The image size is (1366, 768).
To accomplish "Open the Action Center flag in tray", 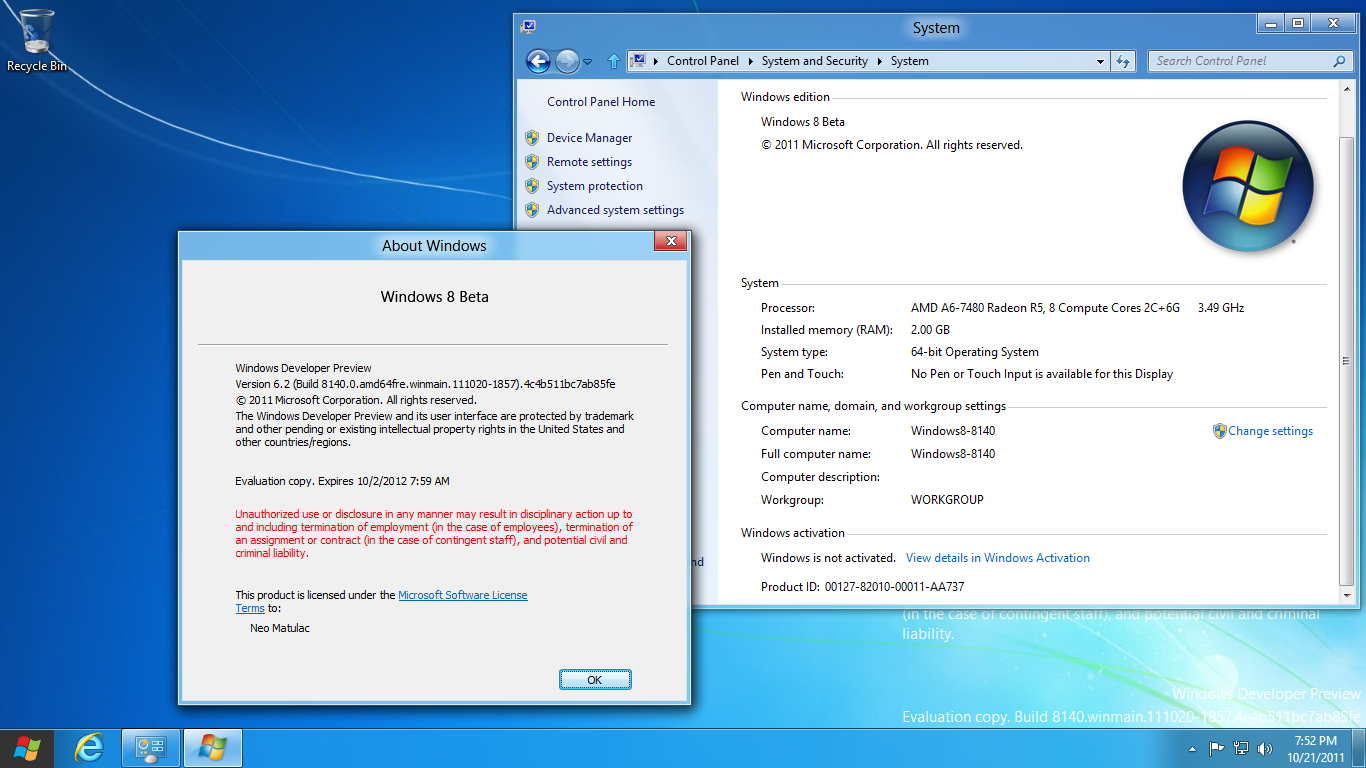I will [x=1217, y=748].
